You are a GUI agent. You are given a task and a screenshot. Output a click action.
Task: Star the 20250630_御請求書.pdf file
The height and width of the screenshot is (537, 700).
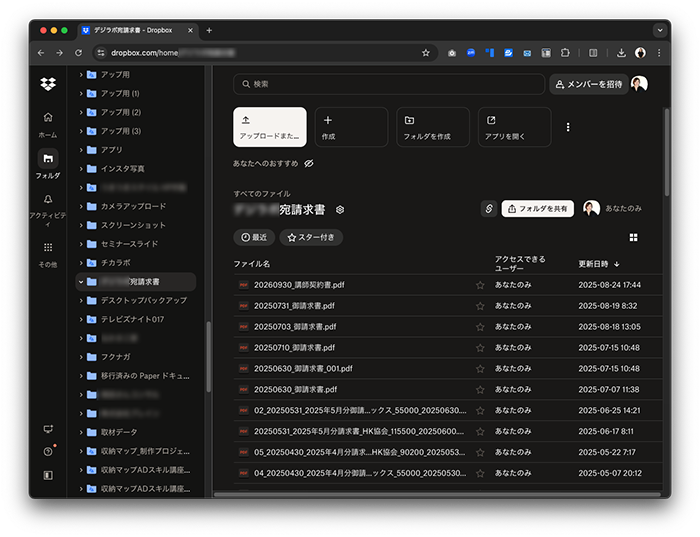pyautogui.click(x=480, y=390)
